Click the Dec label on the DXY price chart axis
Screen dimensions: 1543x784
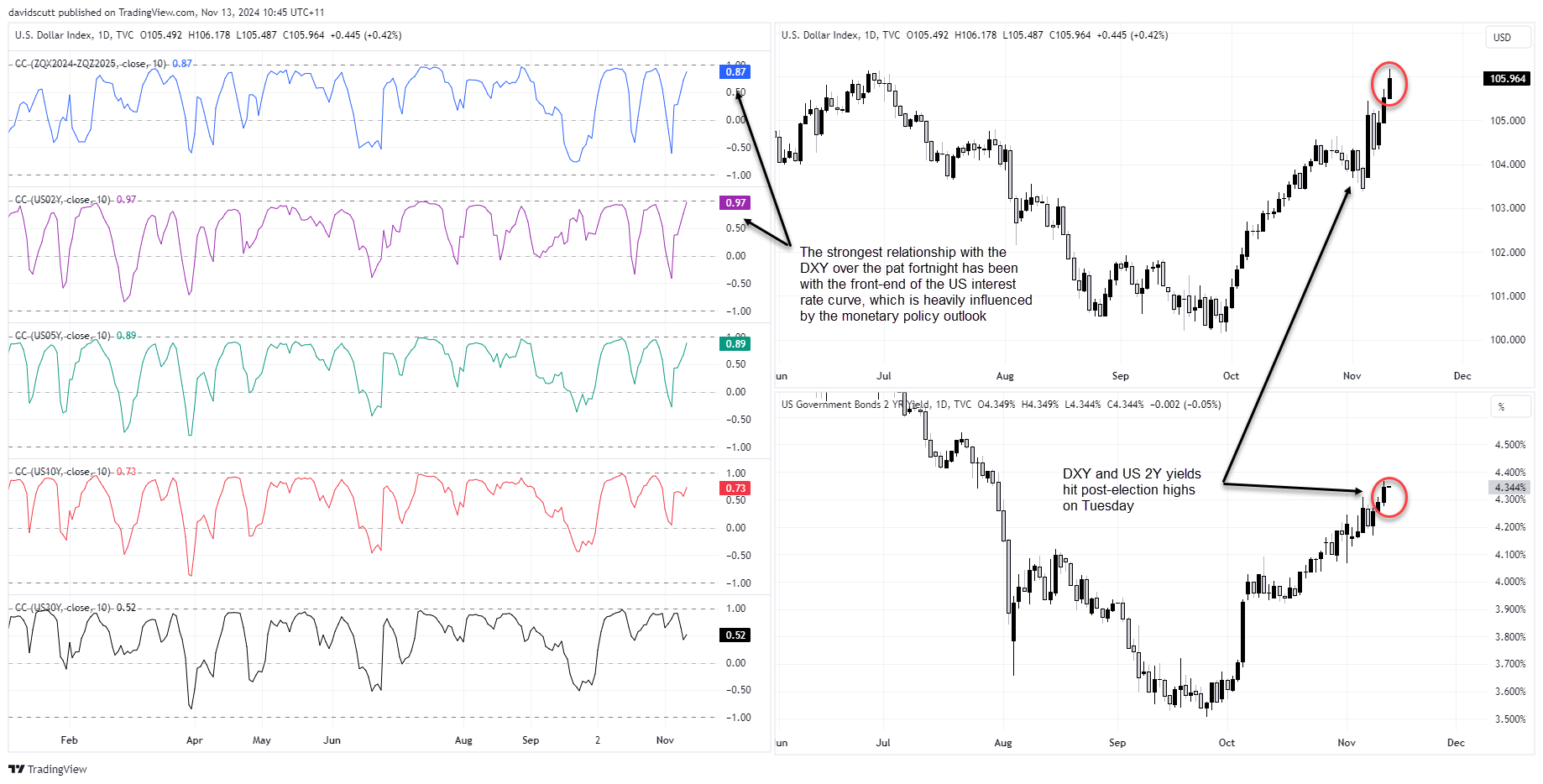1462,376
